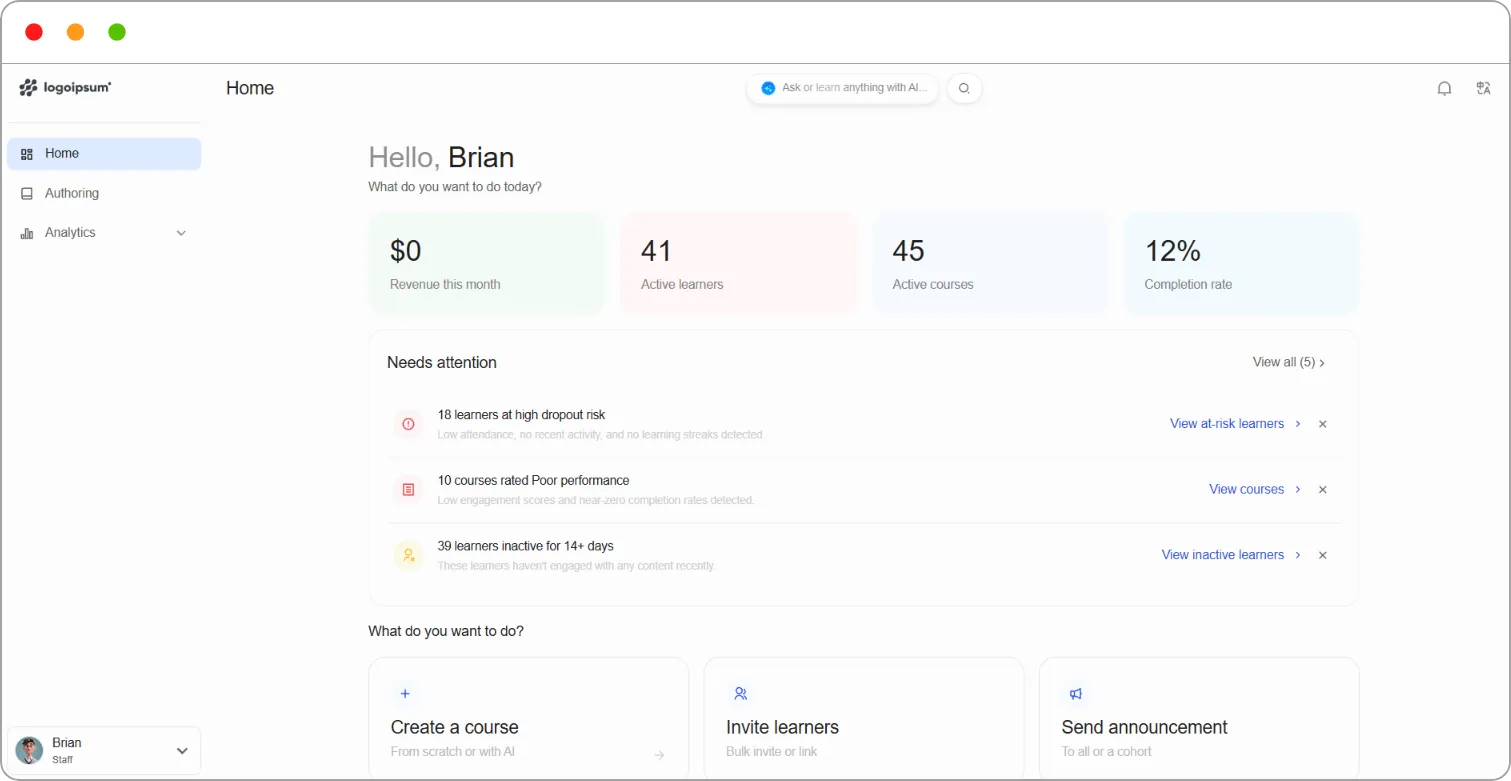Click the Analytics bar chart icon
This screenshot has height=781, width=1511.
click(x=27, y=233)
